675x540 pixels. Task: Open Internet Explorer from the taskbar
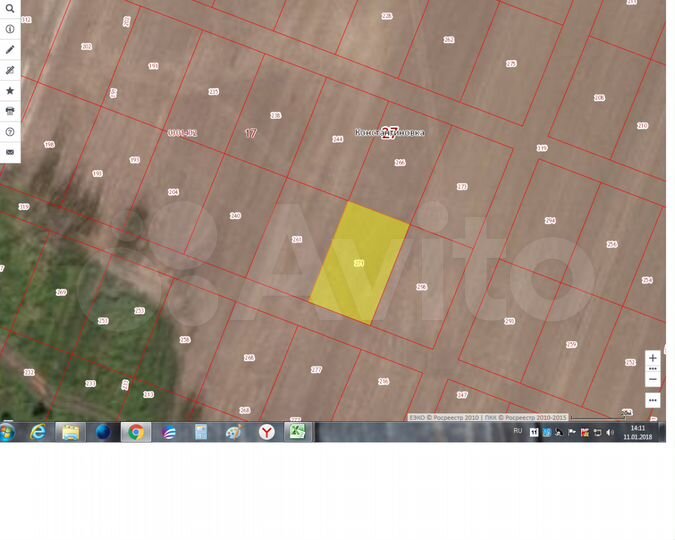[x=38, y=432]
